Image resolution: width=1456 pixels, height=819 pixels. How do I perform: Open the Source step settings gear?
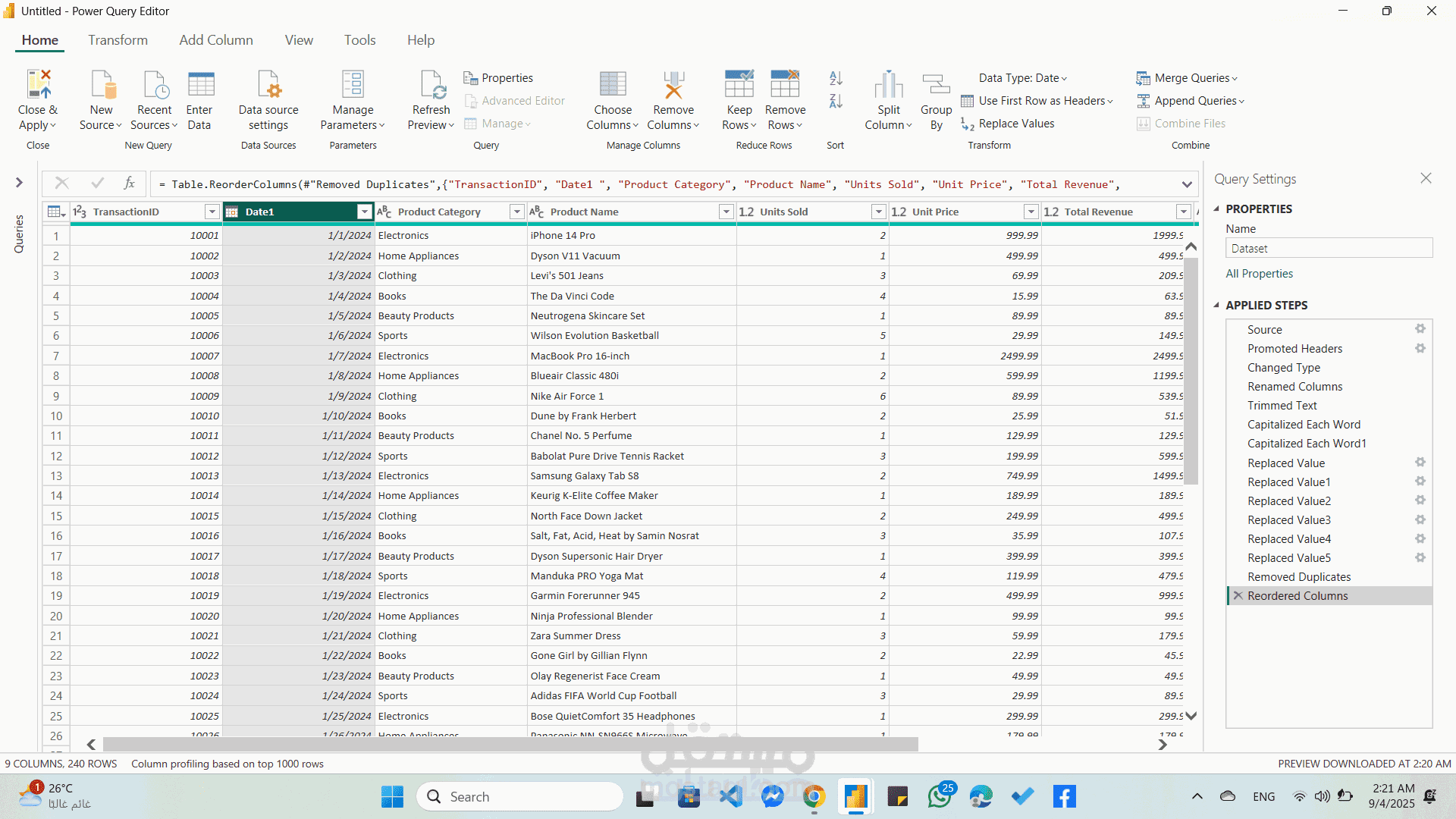click(x=1420, y=329)
